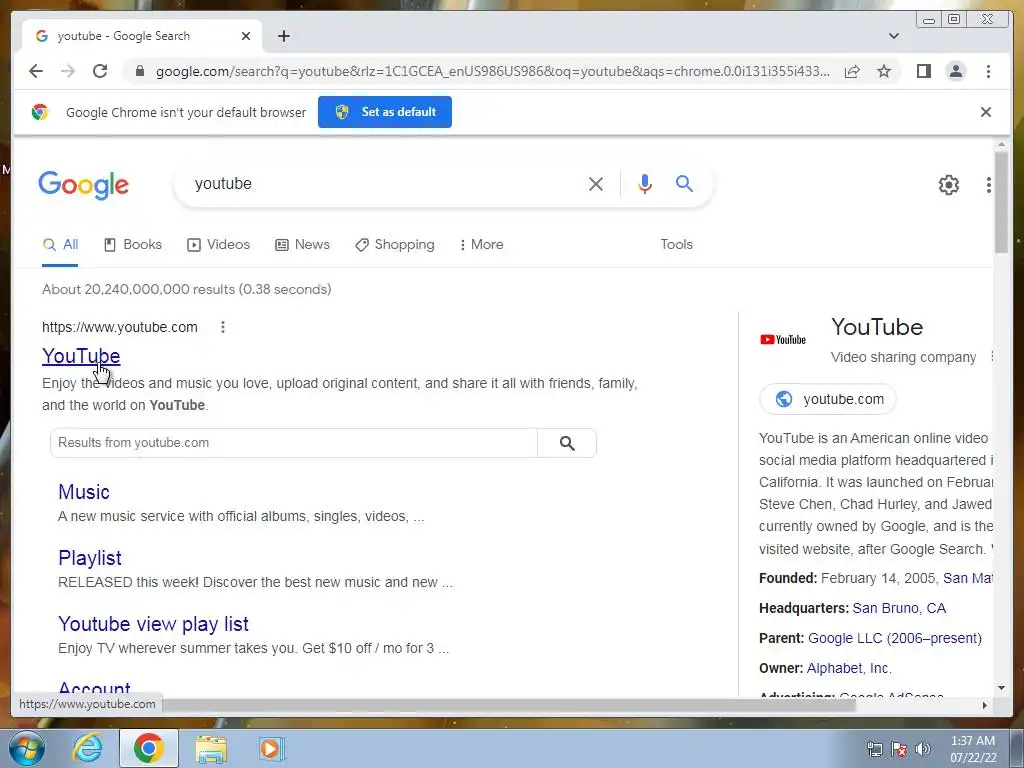Click into the Google search field
Viewport: 1024px width, 768px height.
(x=385, y=184)
